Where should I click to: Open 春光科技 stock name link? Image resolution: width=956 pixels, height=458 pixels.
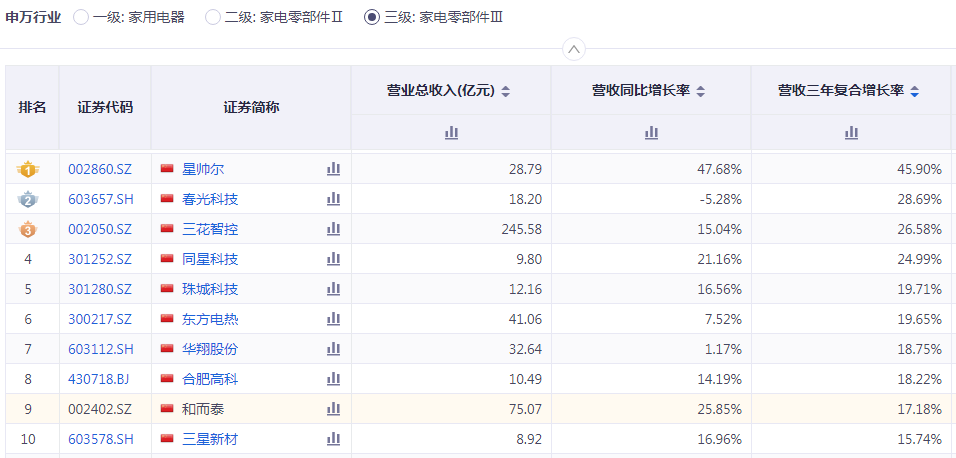210,199
